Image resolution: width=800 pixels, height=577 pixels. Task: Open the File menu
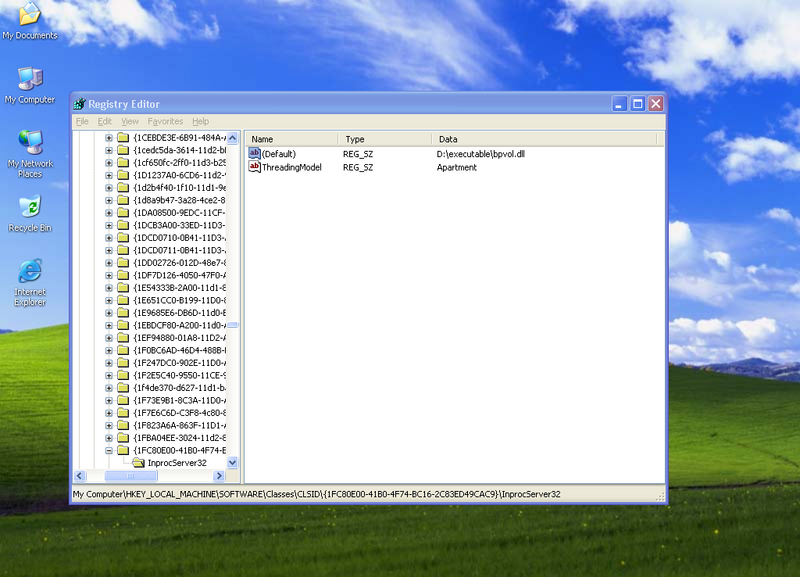tap(82, 121)
